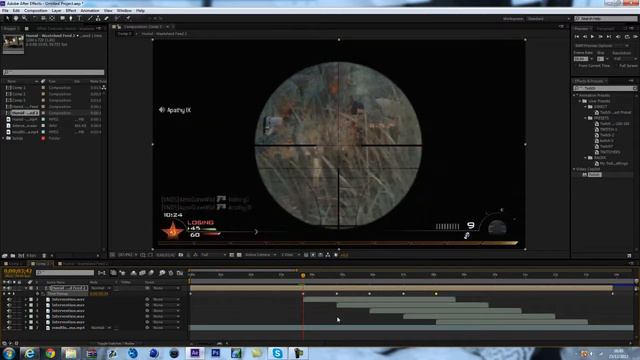This screenshot has width=640, height=360.
Task: Open the After Effects taskbar icon
Action: [x=195, y=353]
